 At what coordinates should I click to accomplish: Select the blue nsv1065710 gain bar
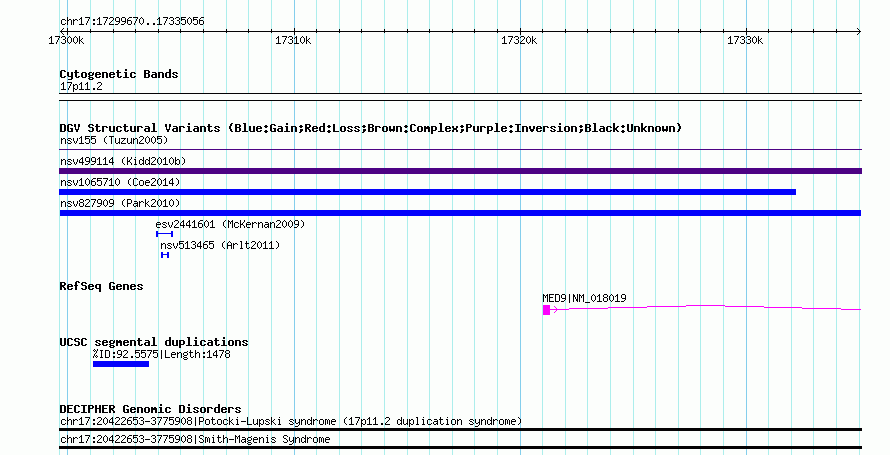(427, 192)
